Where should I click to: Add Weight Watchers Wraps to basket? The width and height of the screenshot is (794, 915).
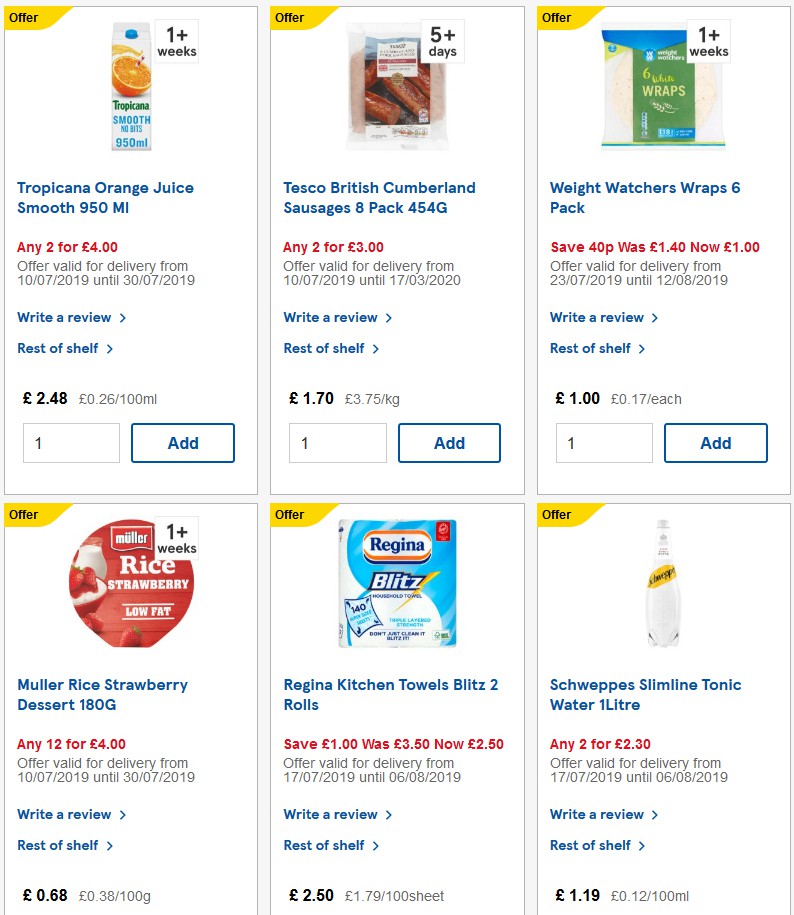716,443
